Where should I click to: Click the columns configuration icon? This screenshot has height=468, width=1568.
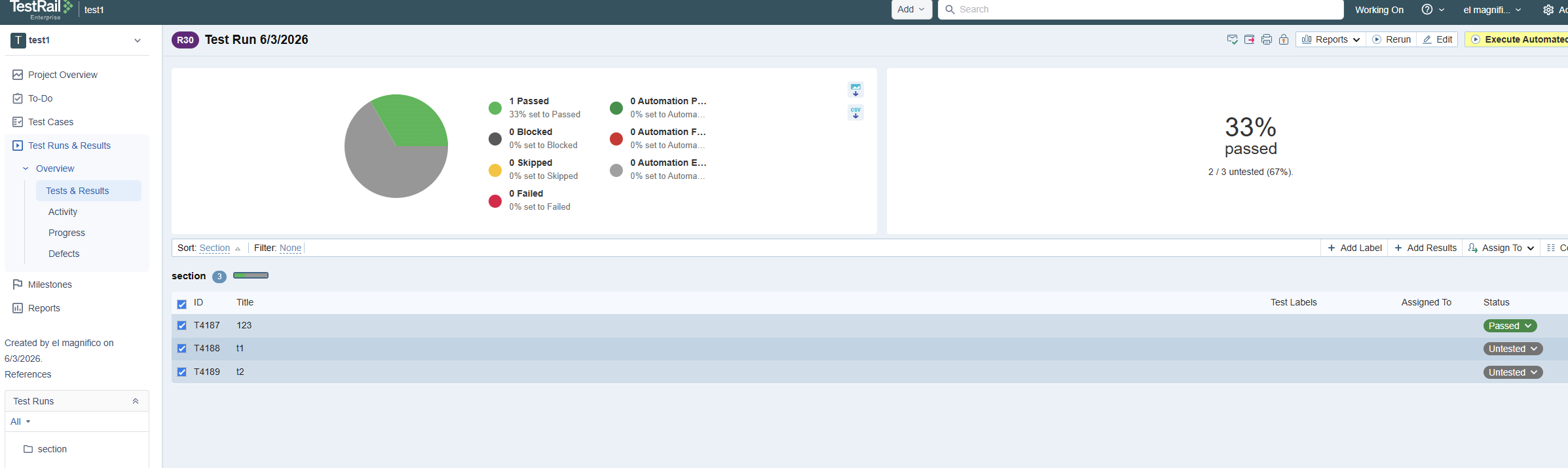pyautogui.click(x=1551, y=248)
